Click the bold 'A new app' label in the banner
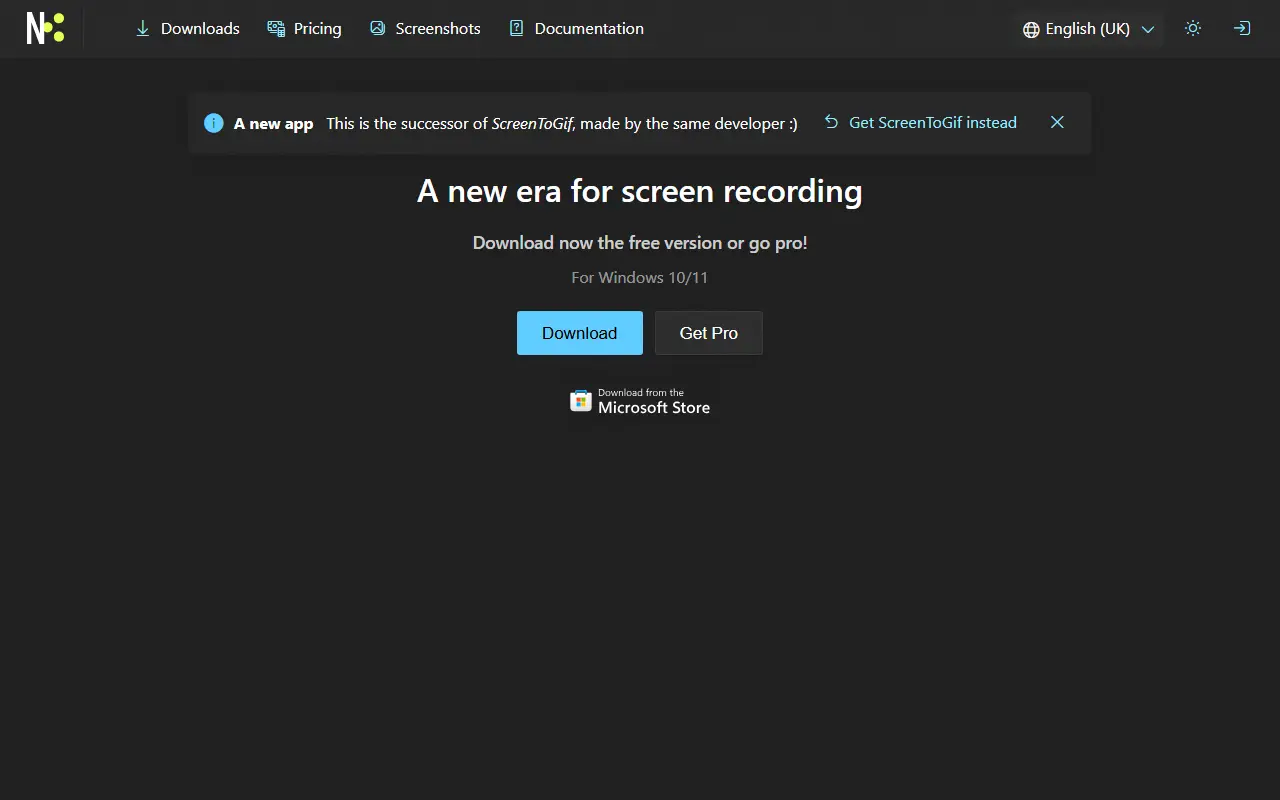1280x800 pixels. pyautogui.click(x=274, y=124)
